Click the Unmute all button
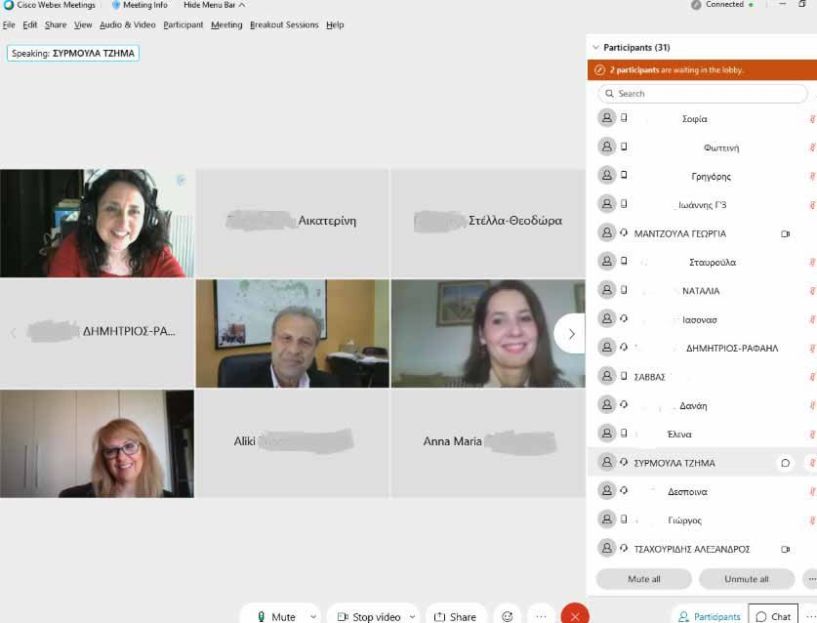Image resolution: width=817 pixels, height=623 pixels. (x=746, y=579)
